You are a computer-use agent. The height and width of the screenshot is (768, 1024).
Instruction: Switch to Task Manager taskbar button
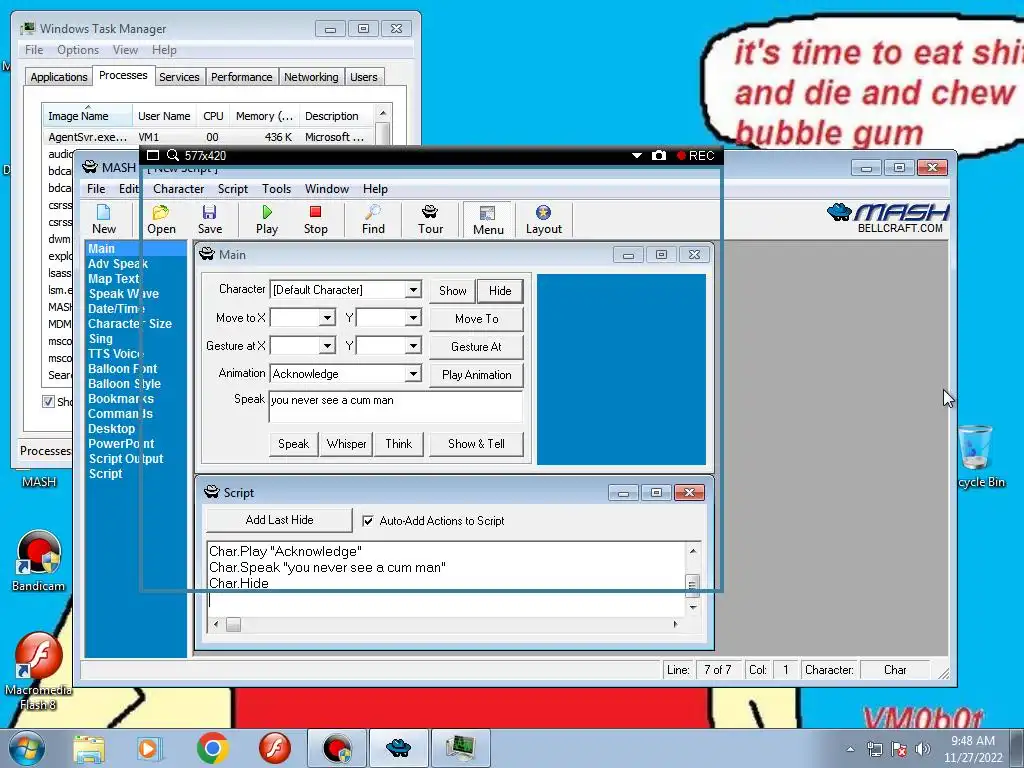pos(460,748)
